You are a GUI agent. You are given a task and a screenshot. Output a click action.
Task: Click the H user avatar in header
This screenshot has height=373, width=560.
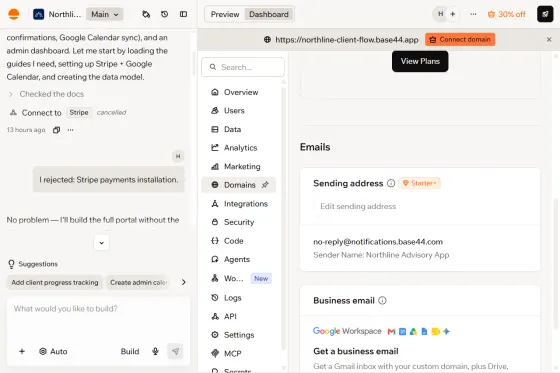click(x=441, y=14)
